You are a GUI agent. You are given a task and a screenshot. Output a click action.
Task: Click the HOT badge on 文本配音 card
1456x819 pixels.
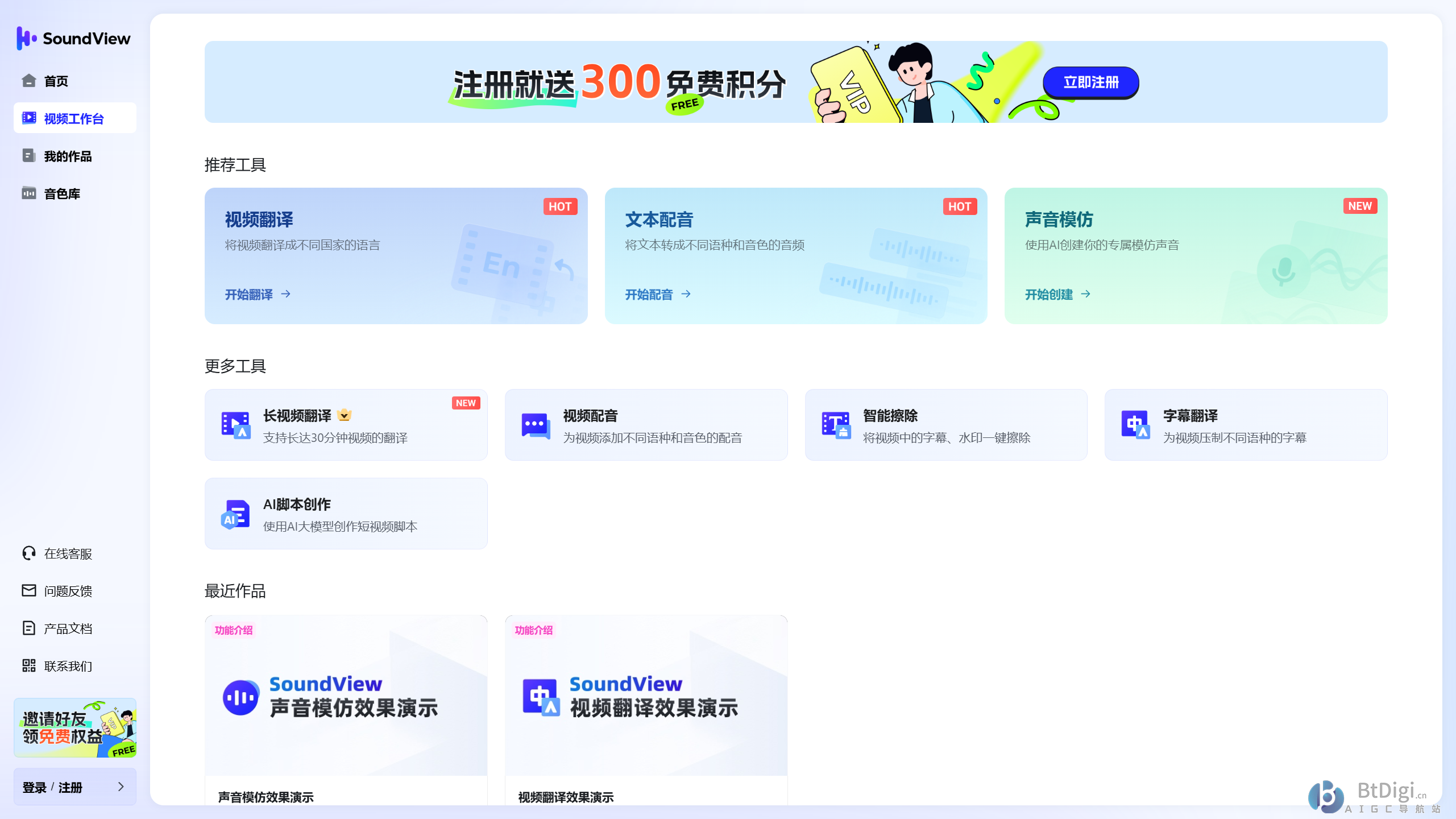click(x=960, y=206)
